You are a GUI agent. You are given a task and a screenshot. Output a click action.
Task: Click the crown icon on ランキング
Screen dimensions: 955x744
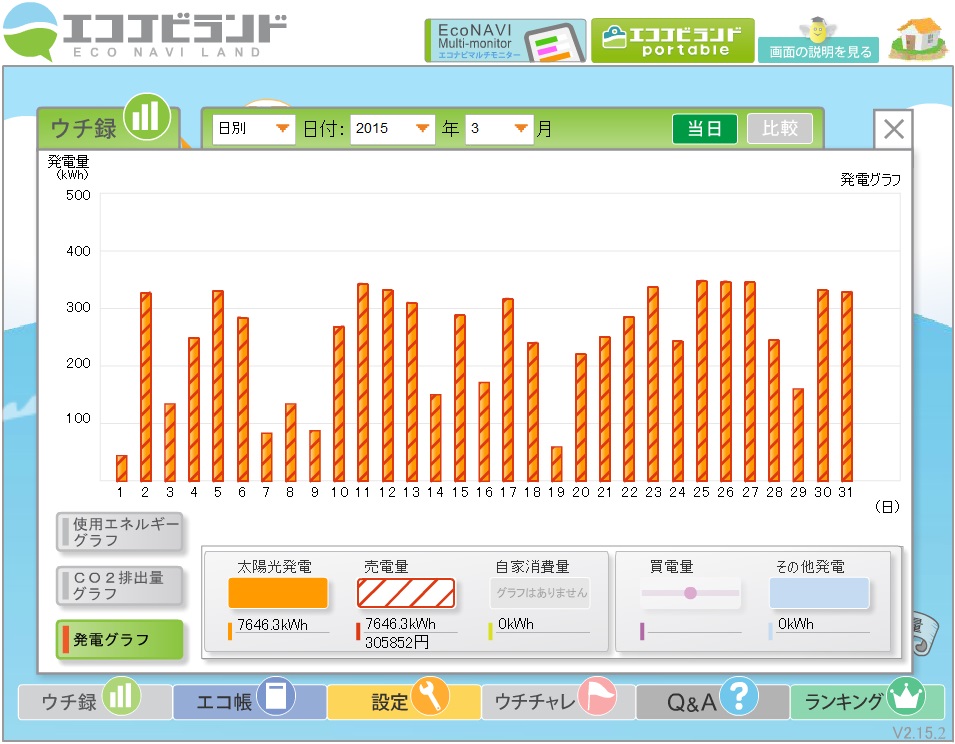point(906,696)
